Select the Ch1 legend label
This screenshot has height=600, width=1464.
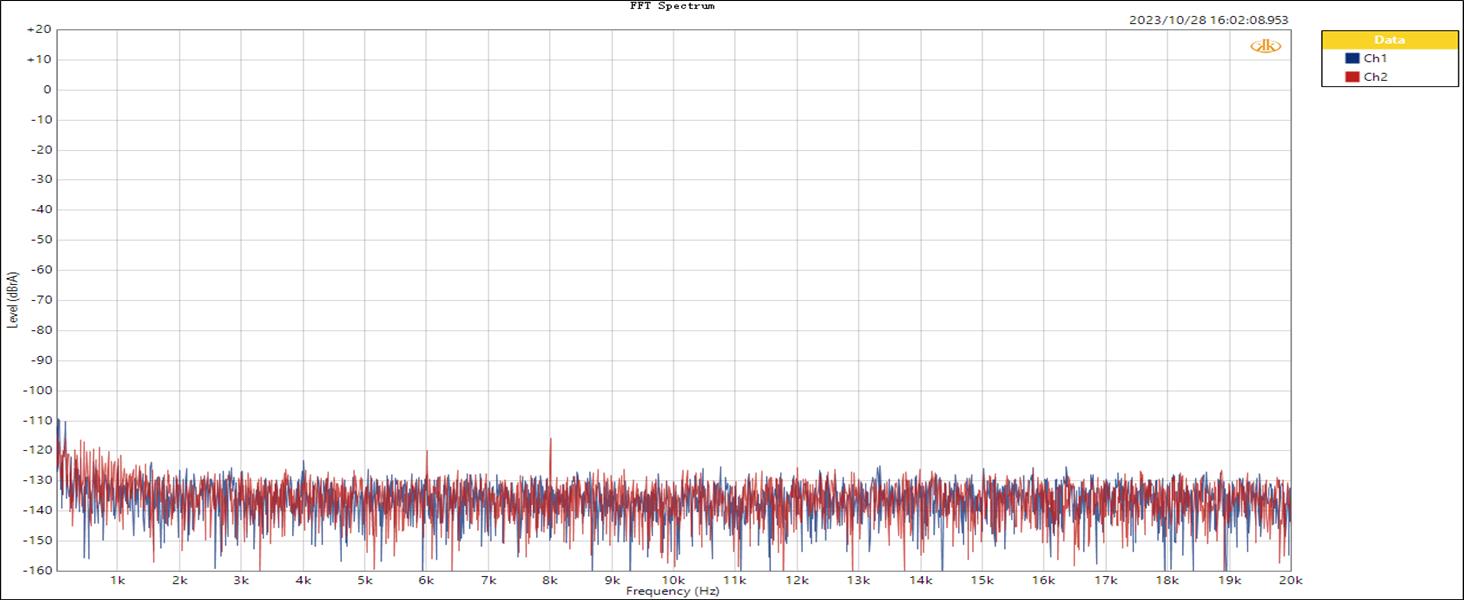1375,59
